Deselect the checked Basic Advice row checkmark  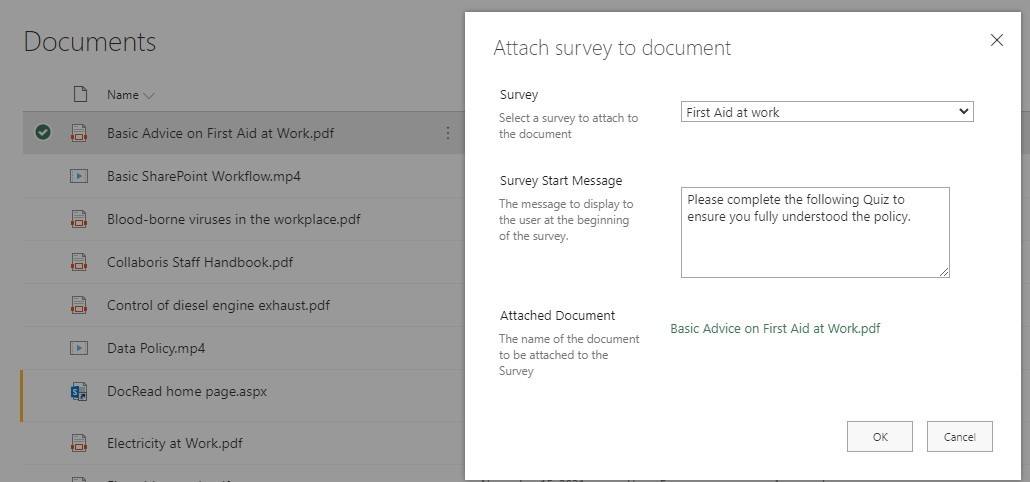click(42, 132)
